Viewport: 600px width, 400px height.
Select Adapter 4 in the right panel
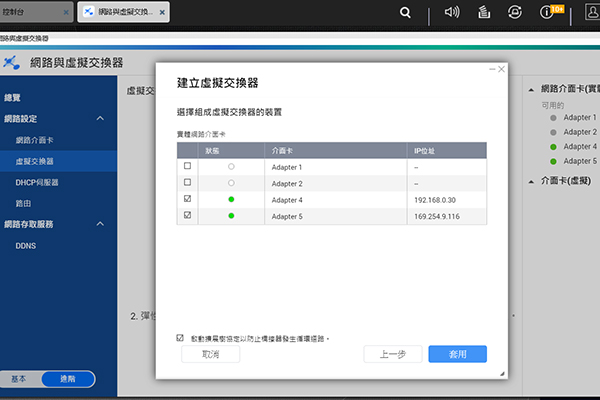click(x=580, y=147)
